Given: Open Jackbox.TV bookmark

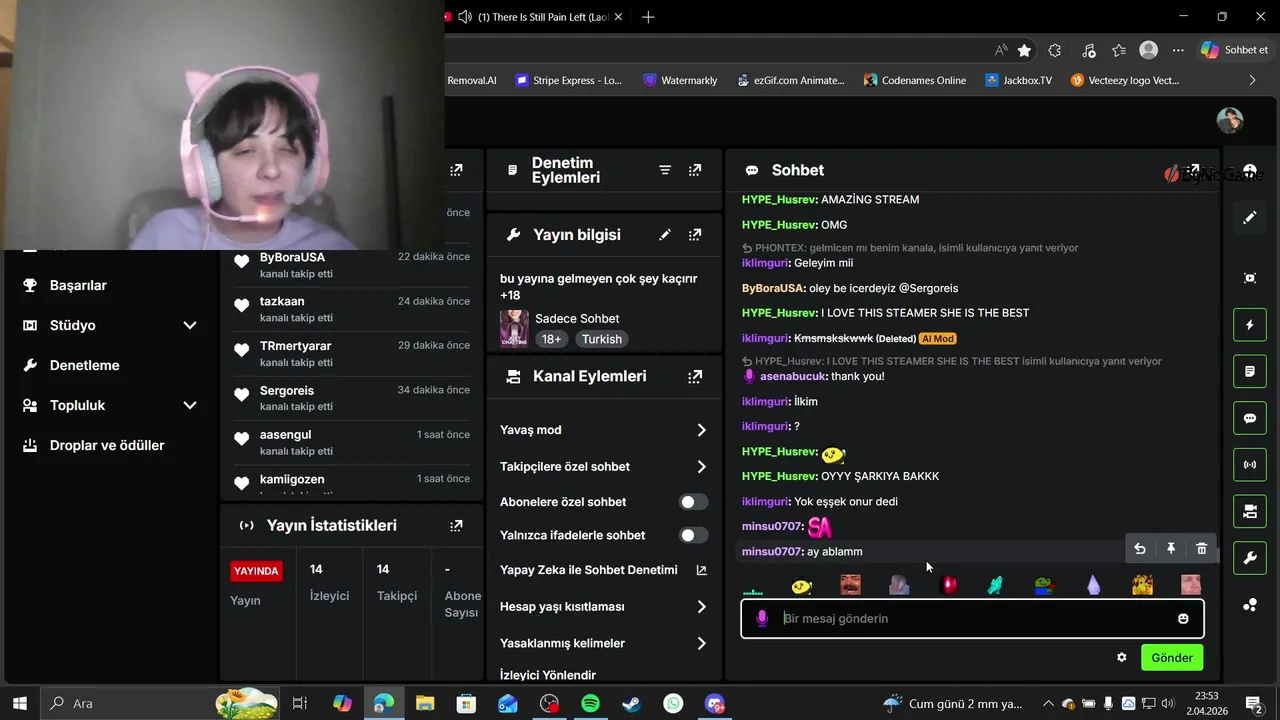Looking at the screenshot, I should pos(1018,80).
